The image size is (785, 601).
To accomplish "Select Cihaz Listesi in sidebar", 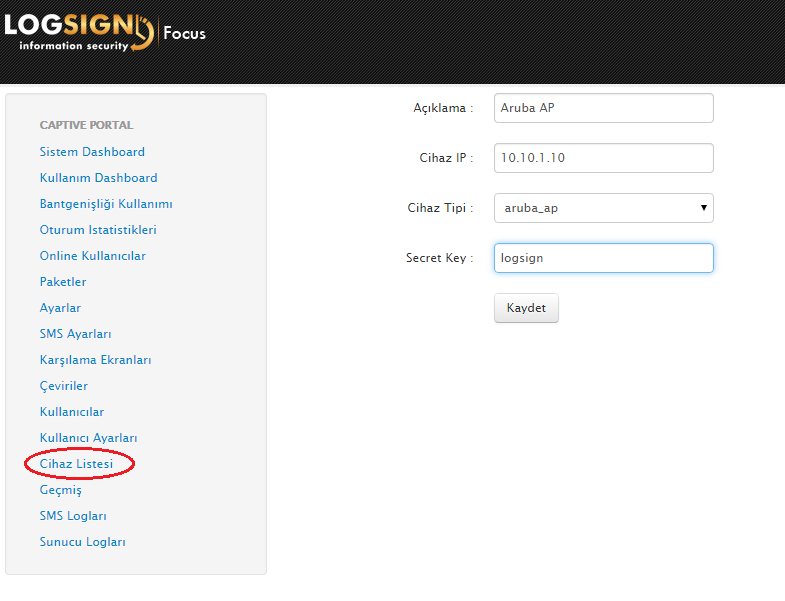I will tap(77, 464).
